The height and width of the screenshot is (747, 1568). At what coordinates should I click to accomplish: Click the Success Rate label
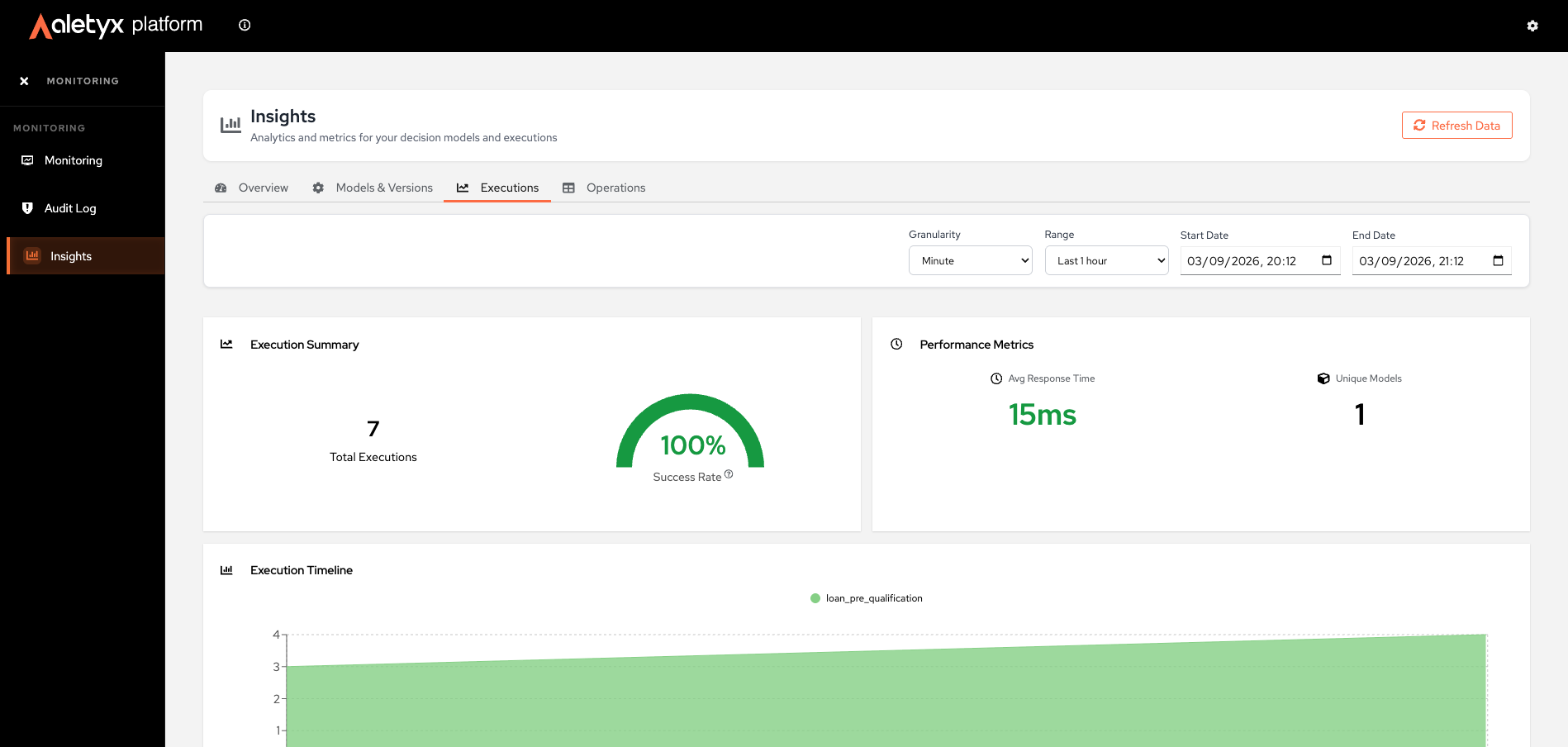[687, 477]
